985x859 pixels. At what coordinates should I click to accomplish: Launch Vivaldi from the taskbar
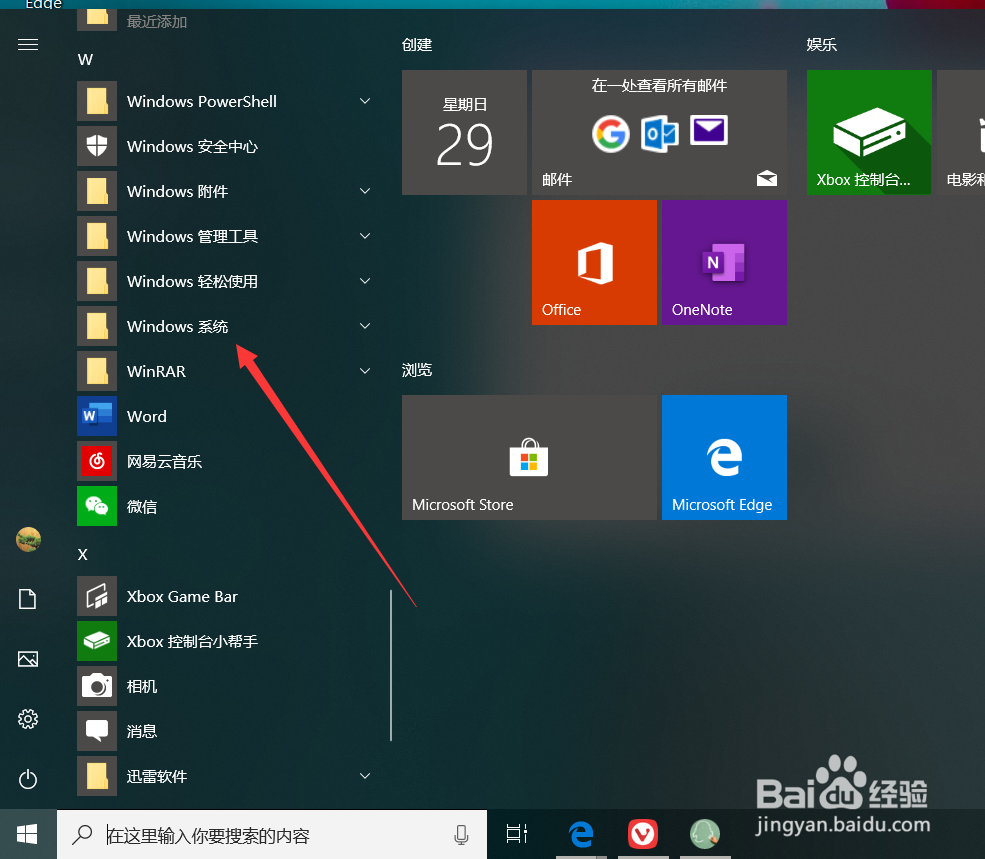[643, 834]
